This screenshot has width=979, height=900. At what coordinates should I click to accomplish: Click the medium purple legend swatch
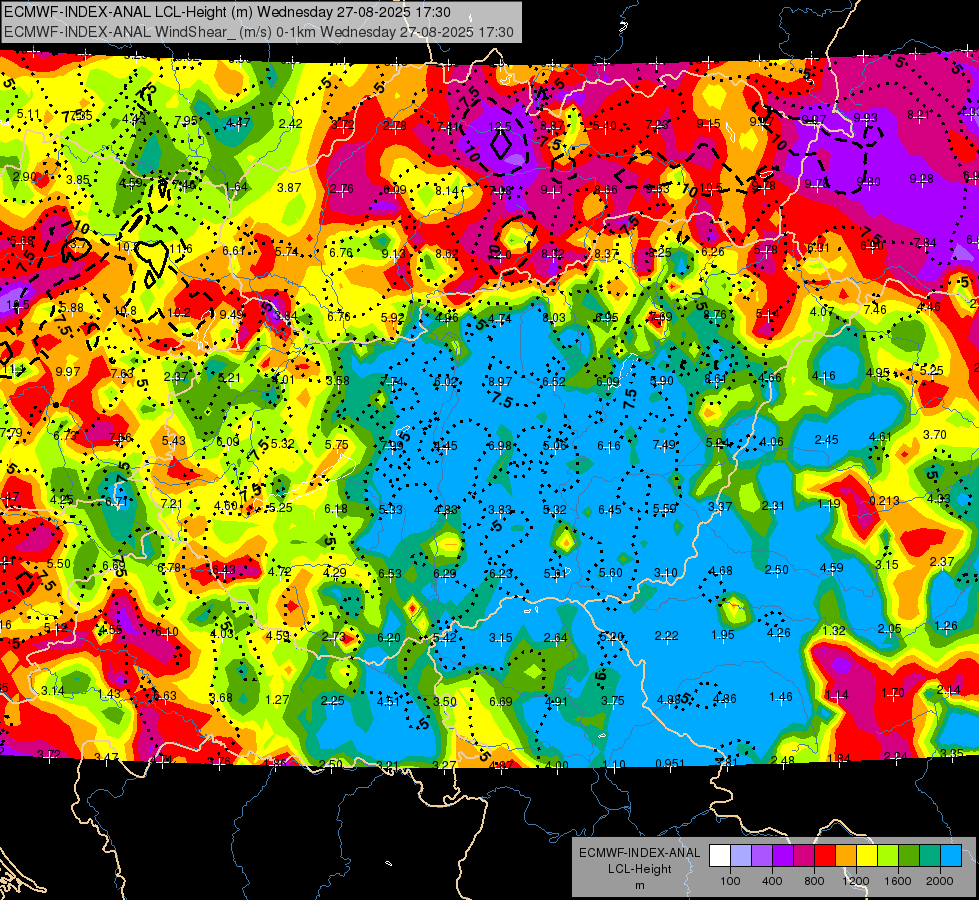coord(762,856)
